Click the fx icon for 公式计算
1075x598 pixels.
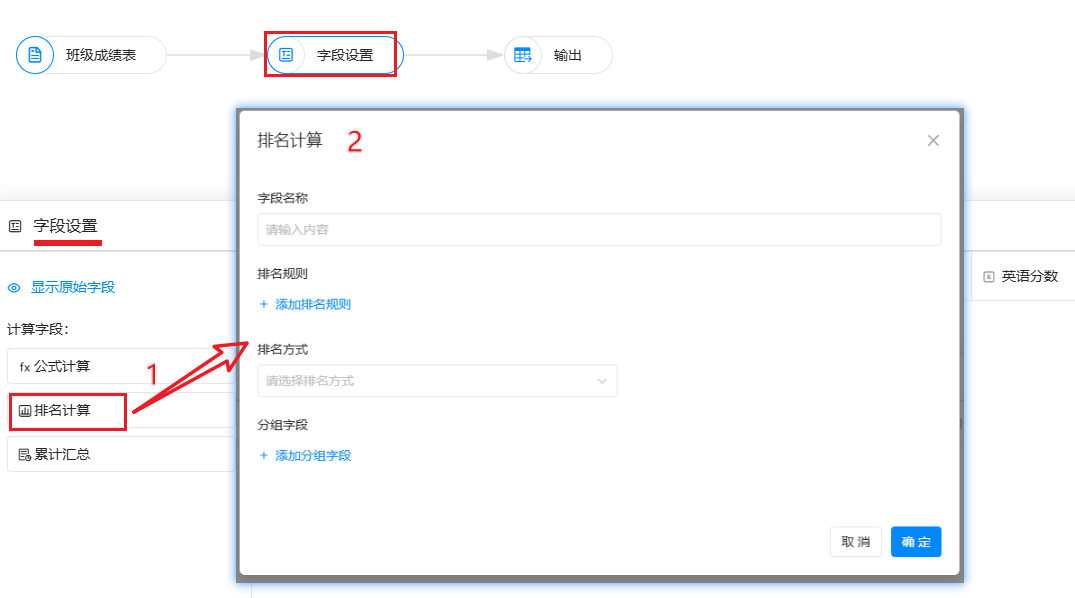[x=25, y=367]
